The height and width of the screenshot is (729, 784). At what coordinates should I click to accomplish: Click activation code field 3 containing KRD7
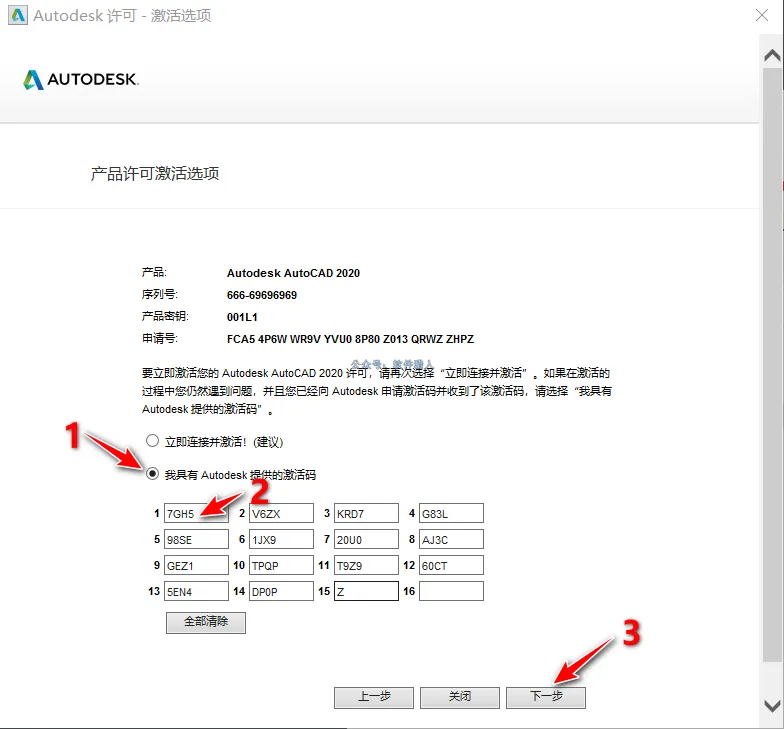tap(366, 513)
